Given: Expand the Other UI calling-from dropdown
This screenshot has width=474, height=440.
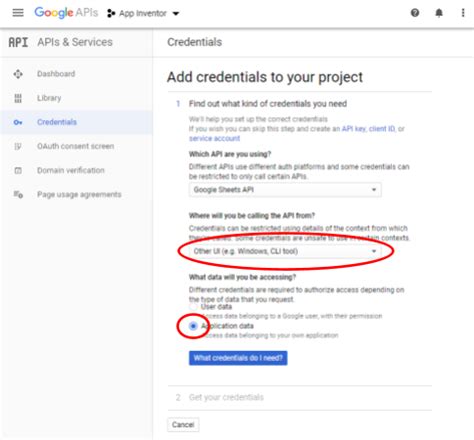Looking at the screenshot, I should click(x=285, y=251).
